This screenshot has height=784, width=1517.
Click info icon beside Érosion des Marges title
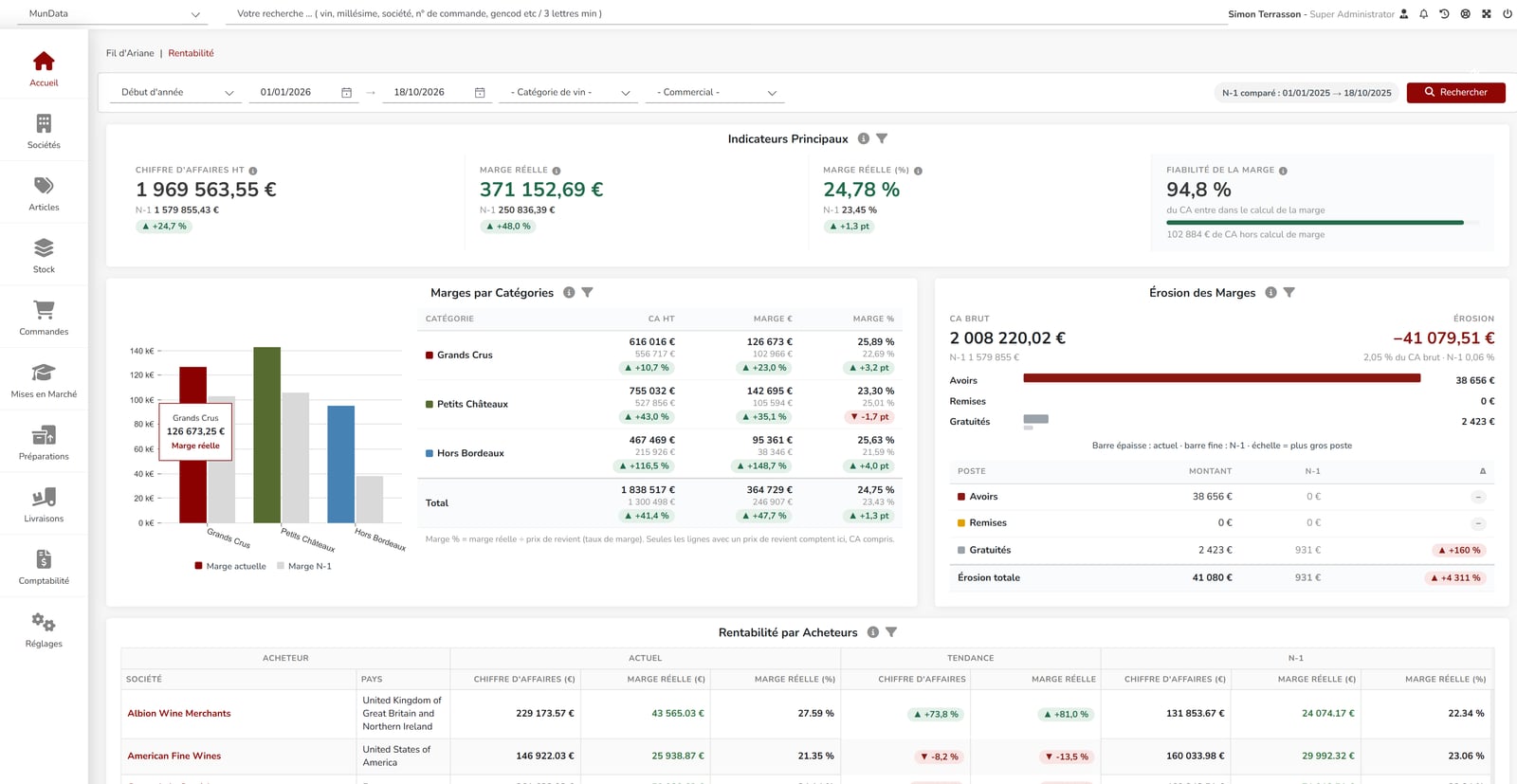point(1270,293)
